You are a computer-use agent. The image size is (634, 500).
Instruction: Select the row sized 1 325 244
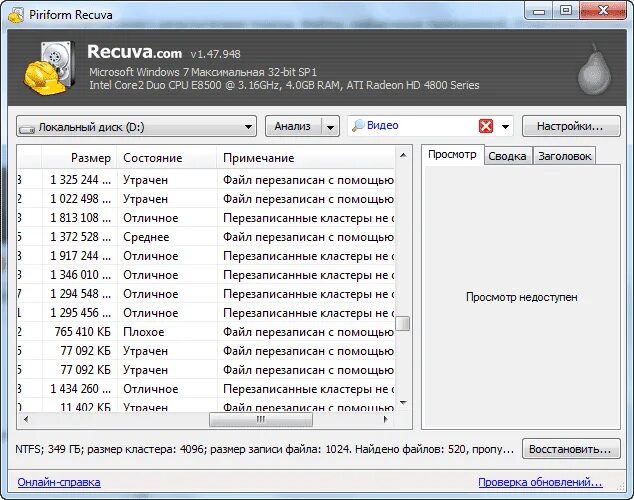[x=206, y=179]
